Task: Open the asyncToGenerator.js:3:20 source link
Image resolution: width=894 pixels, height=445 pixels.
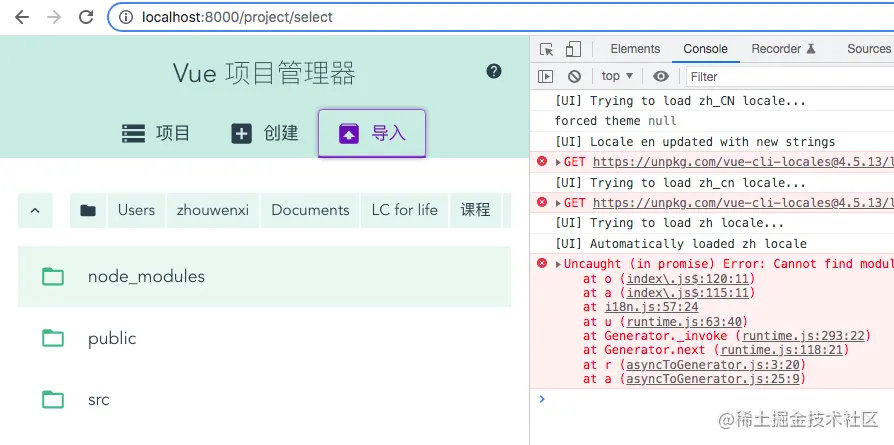Action: (x=713, y=365)
